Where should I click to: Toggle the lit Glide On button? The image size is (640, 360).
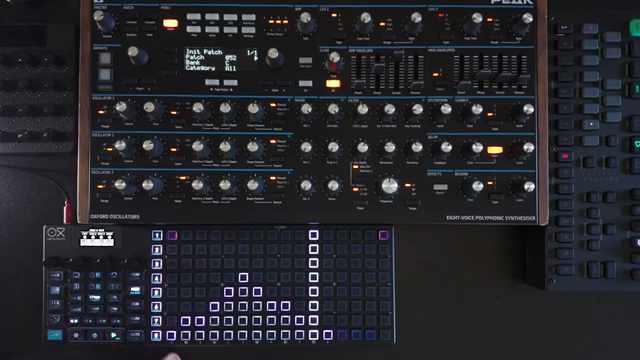333,84
